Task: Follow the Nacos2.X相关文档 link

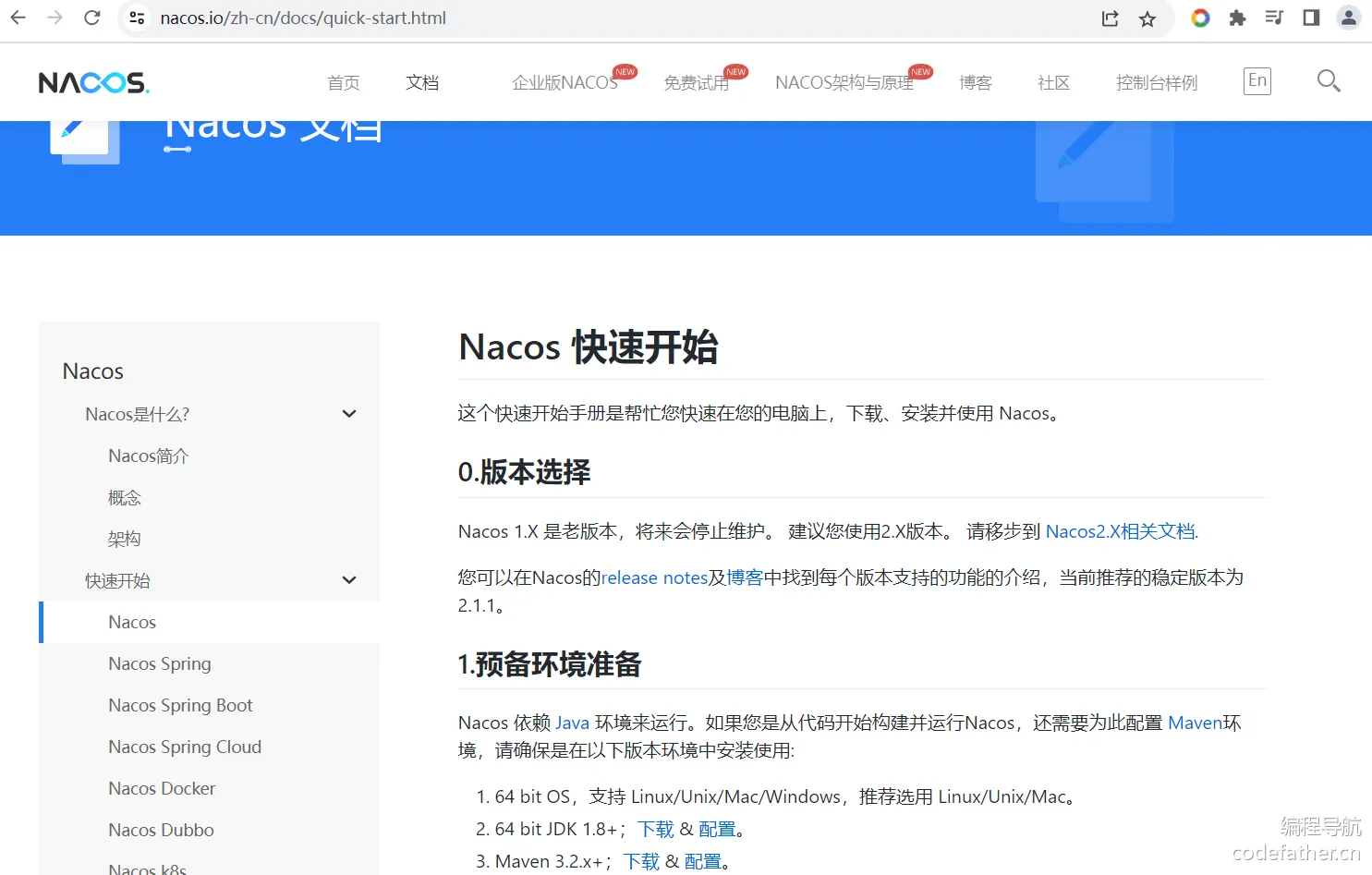Action: pos(1121,531)
